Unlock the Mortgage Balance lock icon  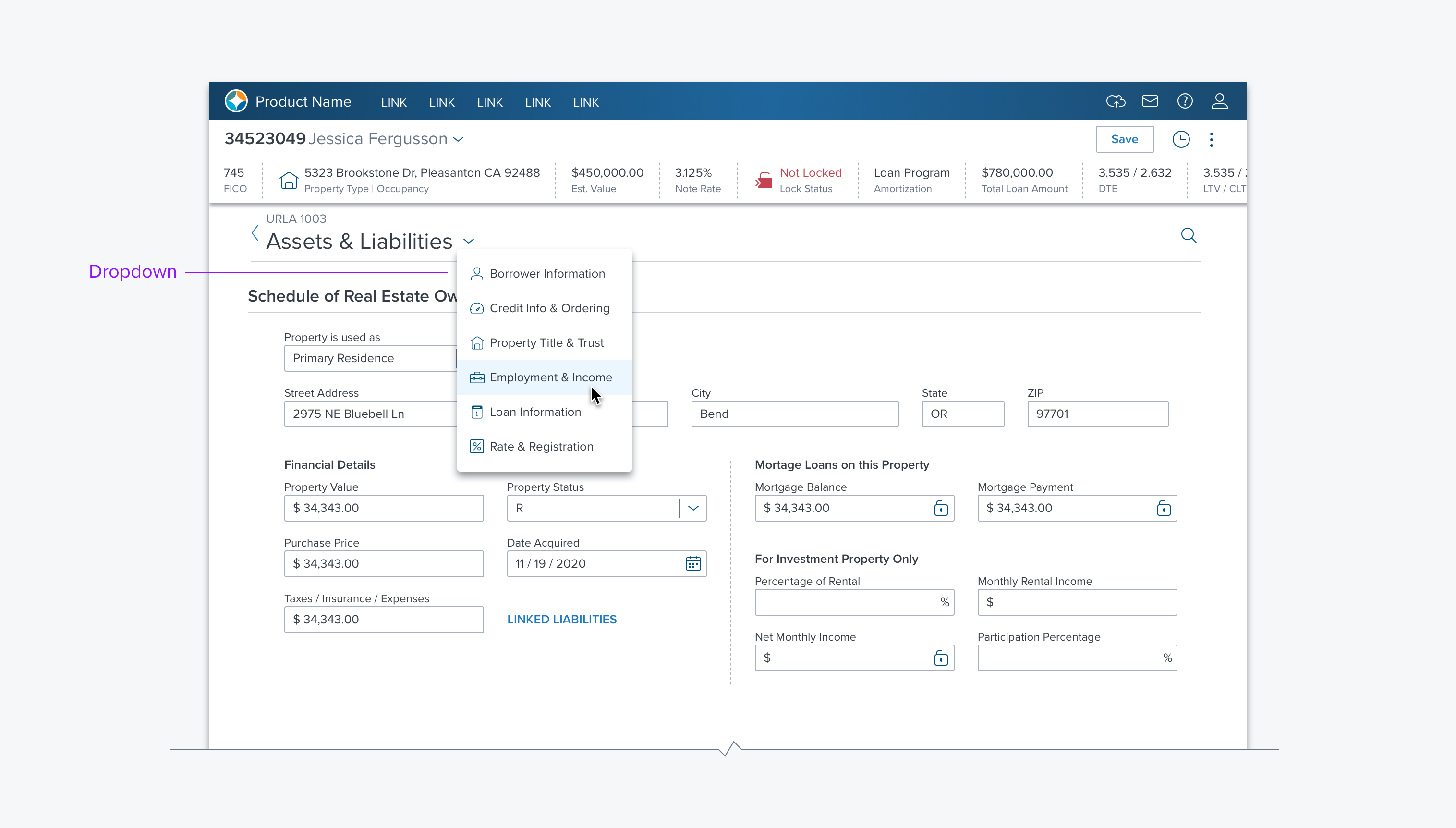pyautogui.click(x=941, y=508)
